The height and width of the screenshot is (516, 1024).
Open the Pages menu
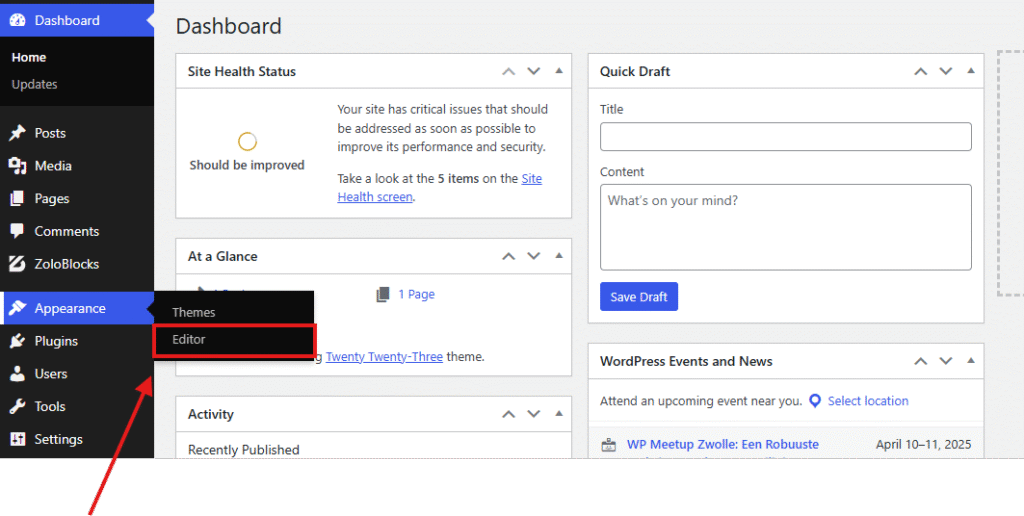[77, 199]
